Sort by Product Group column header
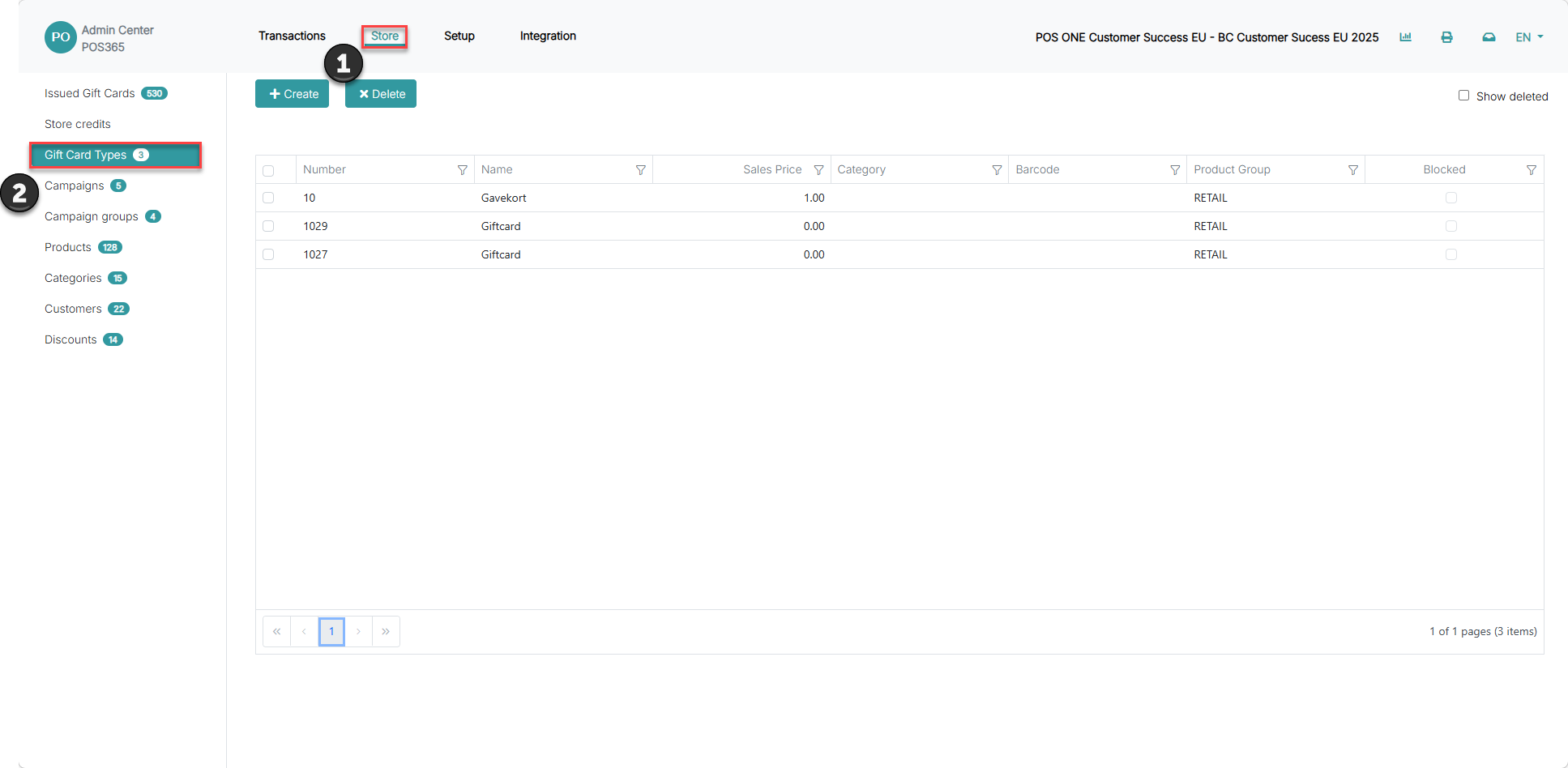Screen dimensions: 1568x768 [1232, 169]
